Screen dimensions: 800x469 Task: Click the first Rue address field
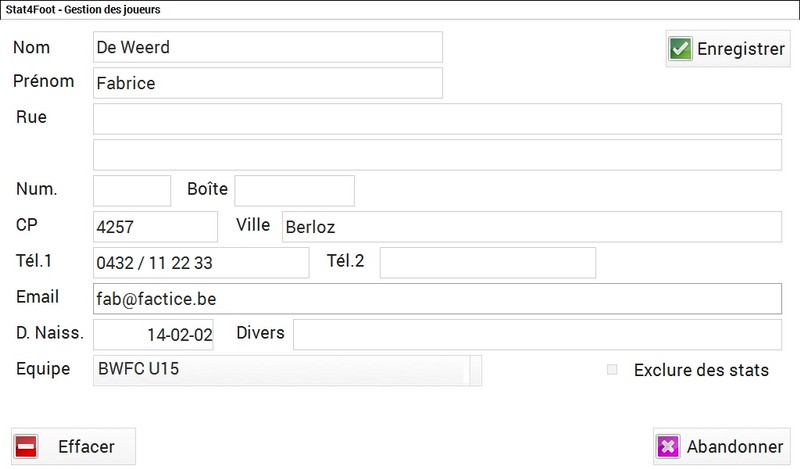pos(437,119)
